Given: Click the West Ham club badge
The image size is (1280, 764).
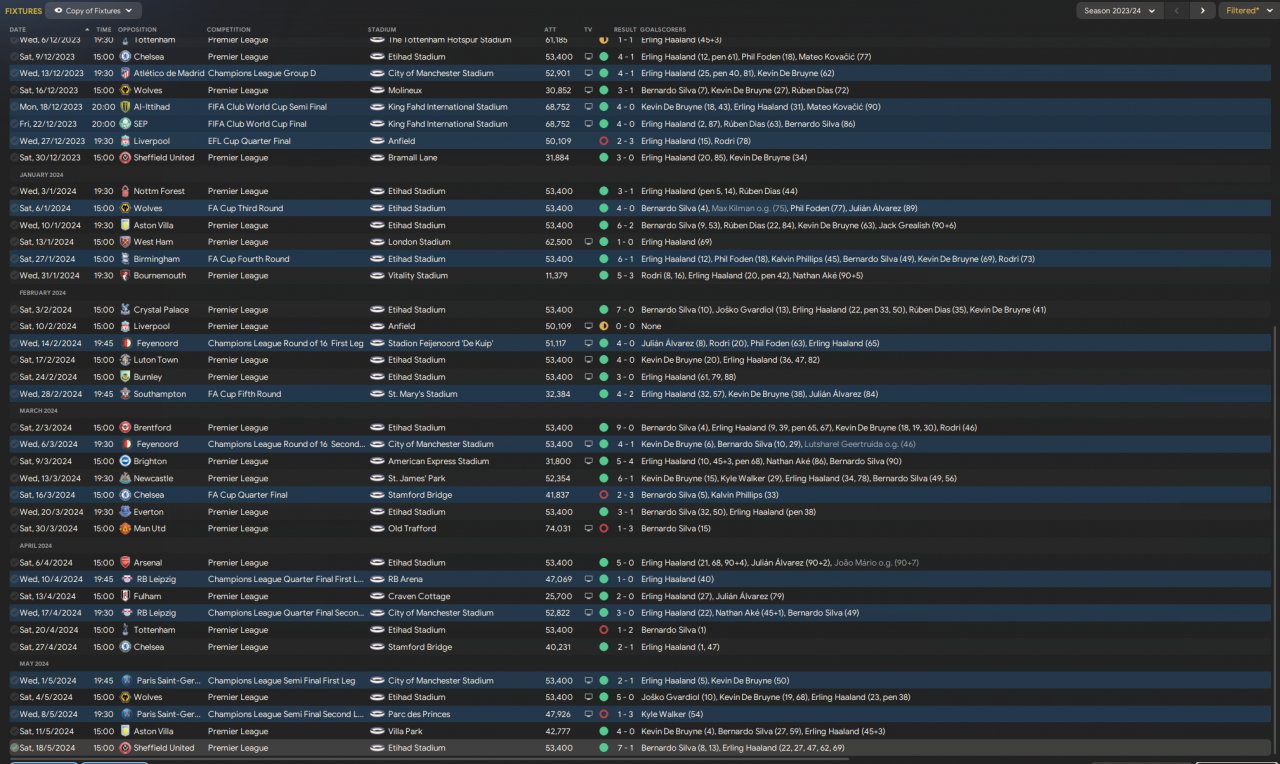Looking at the screenshot, I should point(125,242).
